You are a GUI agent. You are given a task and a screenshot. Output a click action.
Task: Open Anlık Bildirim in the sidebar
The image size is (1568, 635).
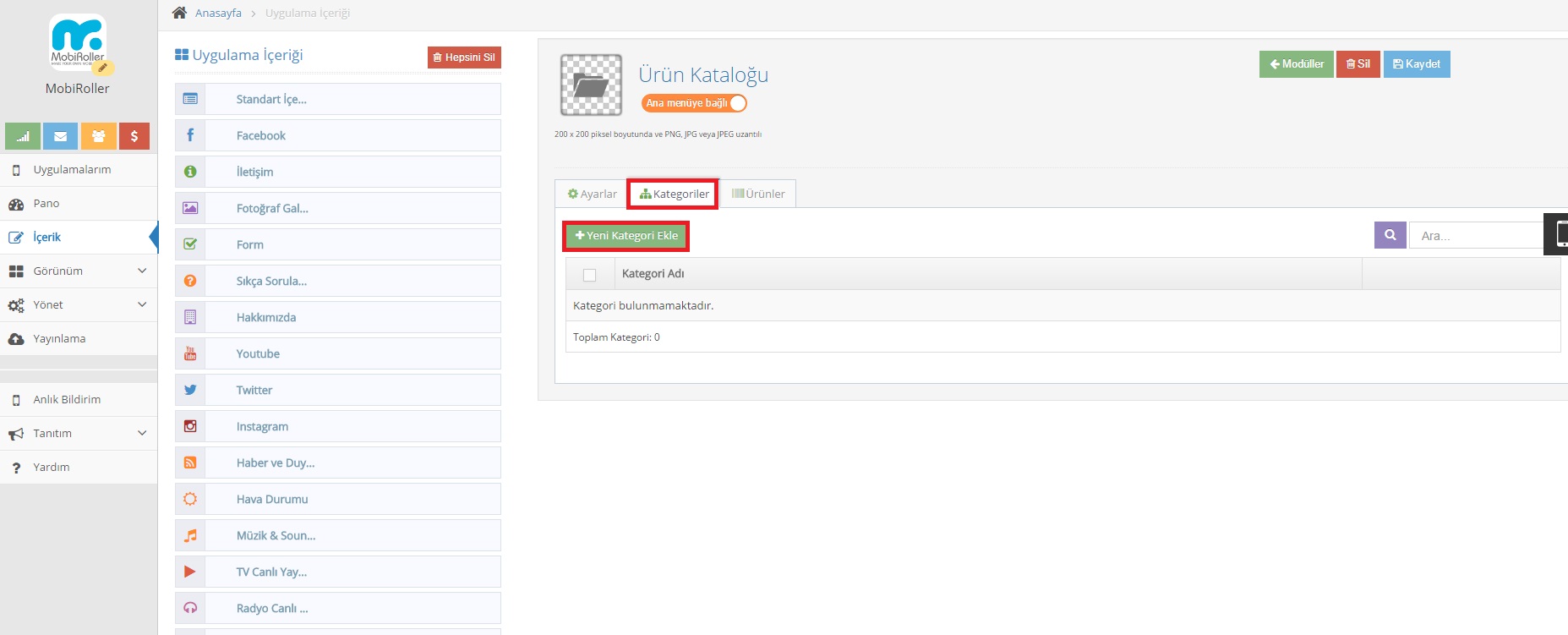click(x=79, y=399)
